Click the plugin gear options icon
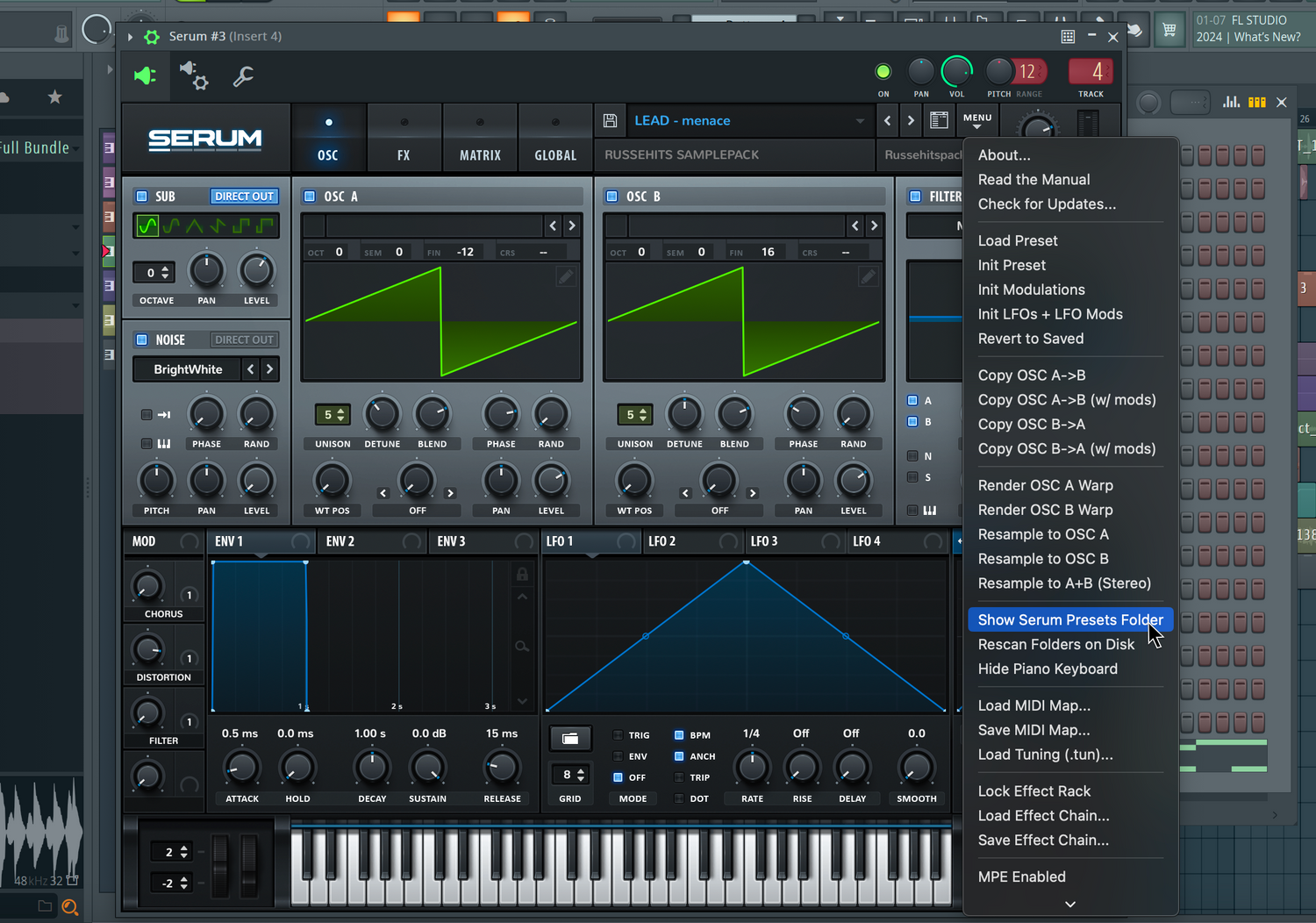Screen dimensions: 1316x923 (194, 76)
